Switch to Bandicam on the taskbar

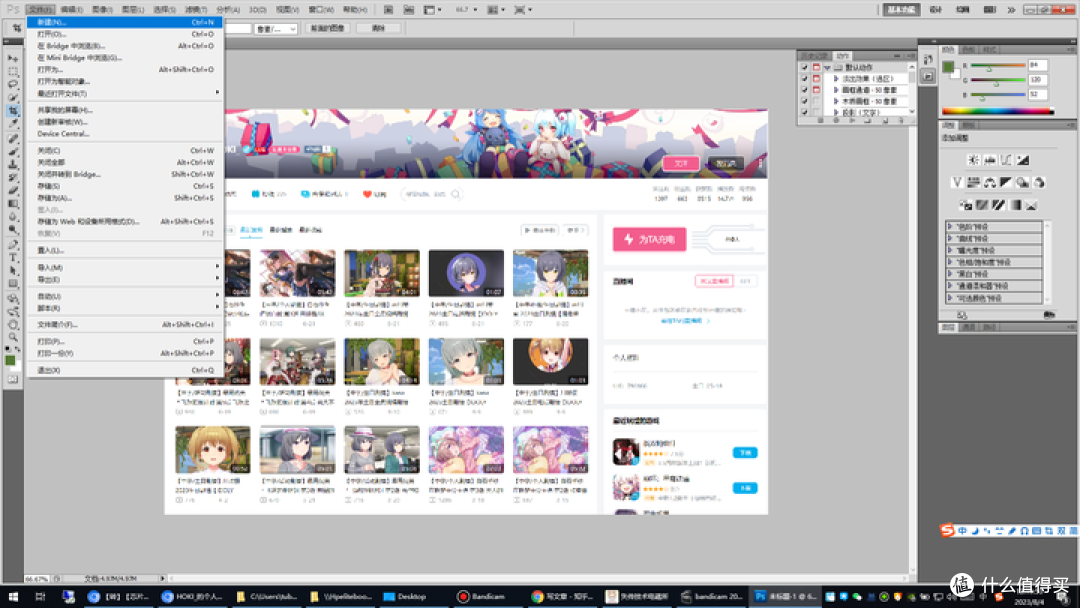481,596
